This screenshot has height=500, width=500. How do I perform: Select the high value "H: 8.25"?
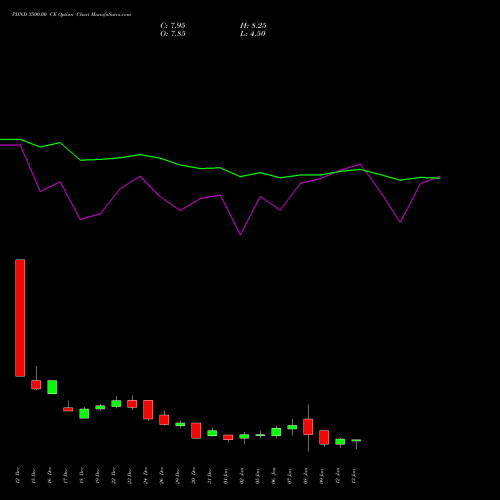pos(253,26)
